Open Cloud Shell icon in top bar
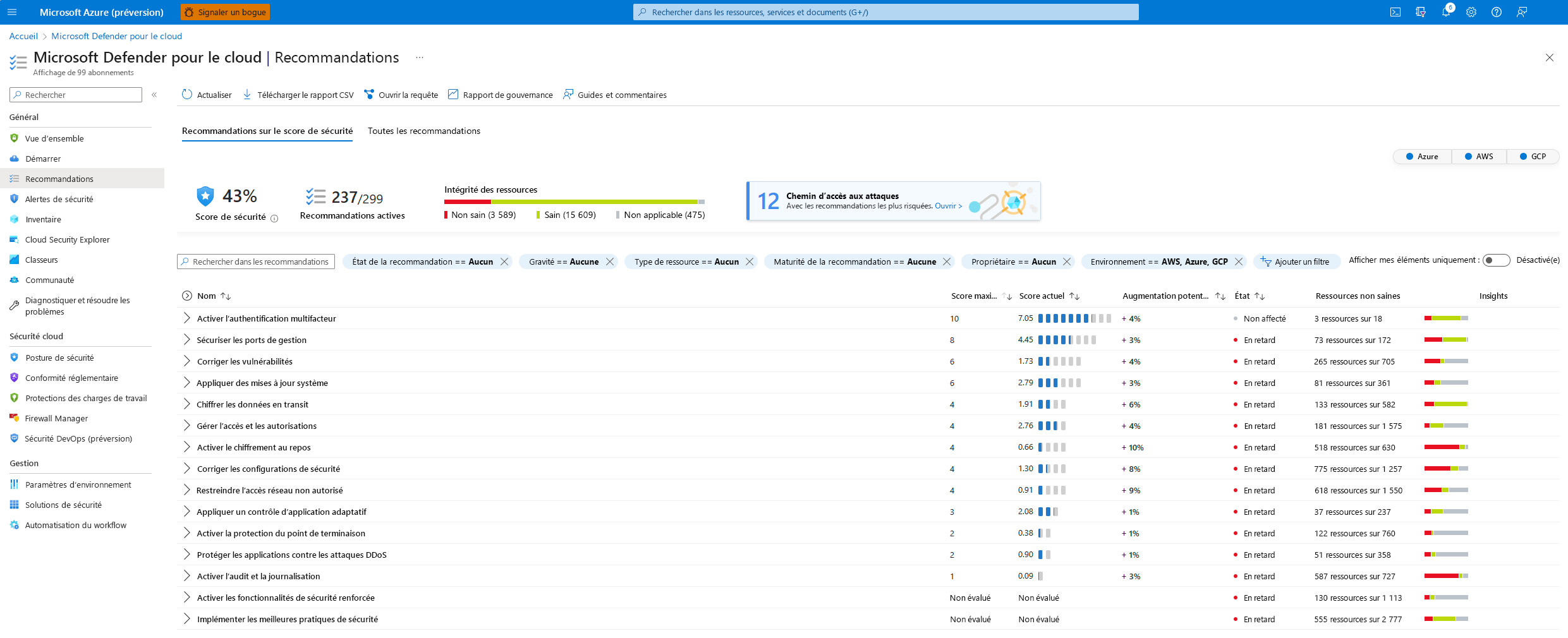The image size is (1568, 638). tap(1395, 12)
